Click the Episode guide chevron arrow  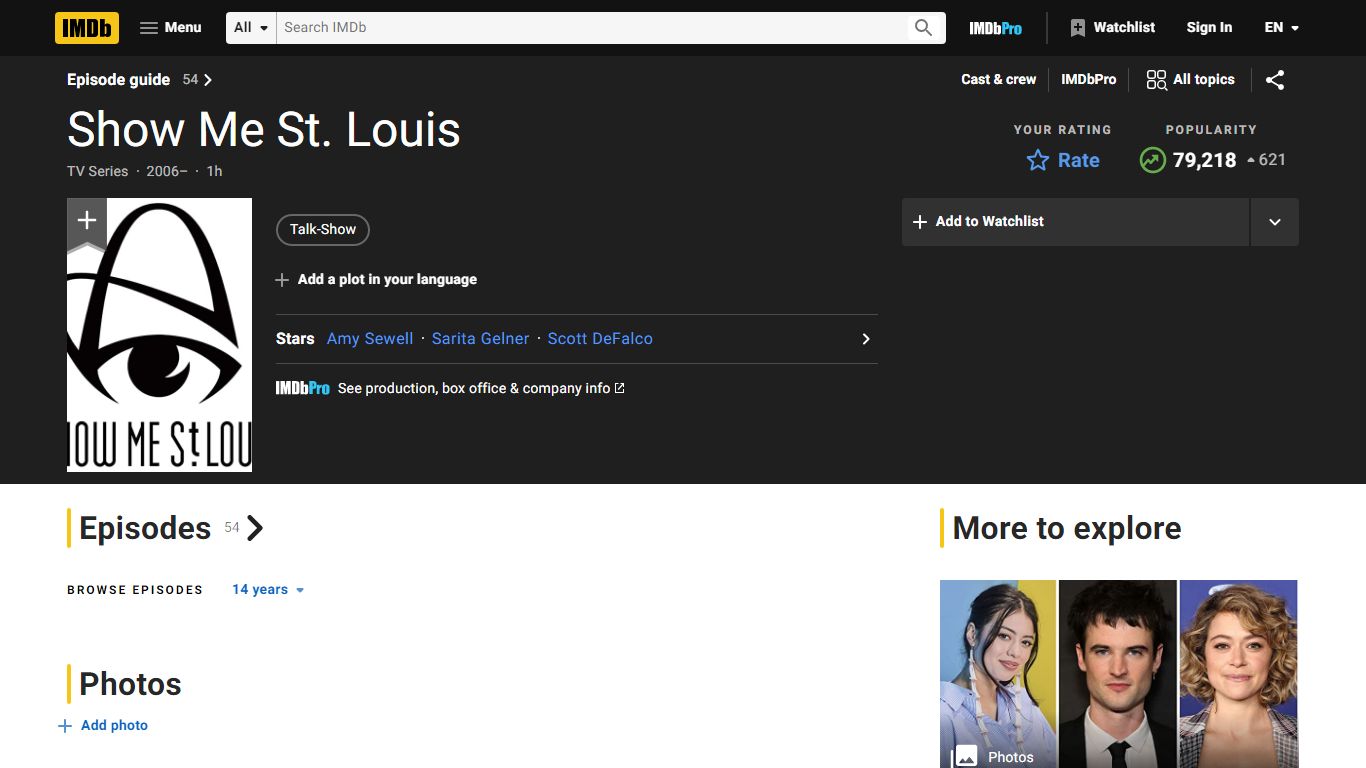(208, 80)
